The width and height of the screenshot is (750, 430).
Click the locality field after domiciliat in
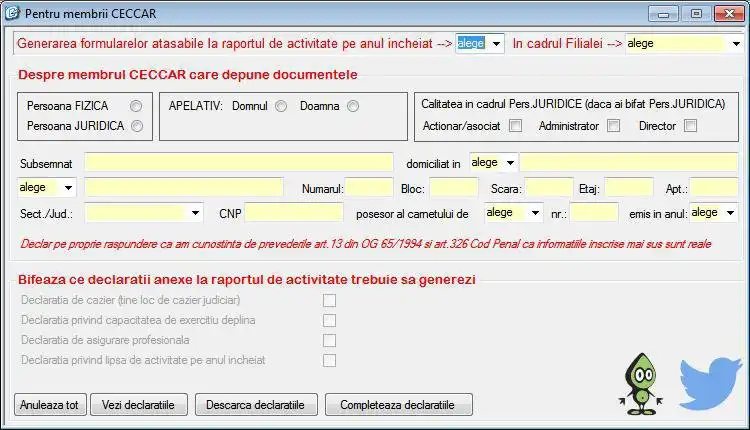[x=629, y=163]
